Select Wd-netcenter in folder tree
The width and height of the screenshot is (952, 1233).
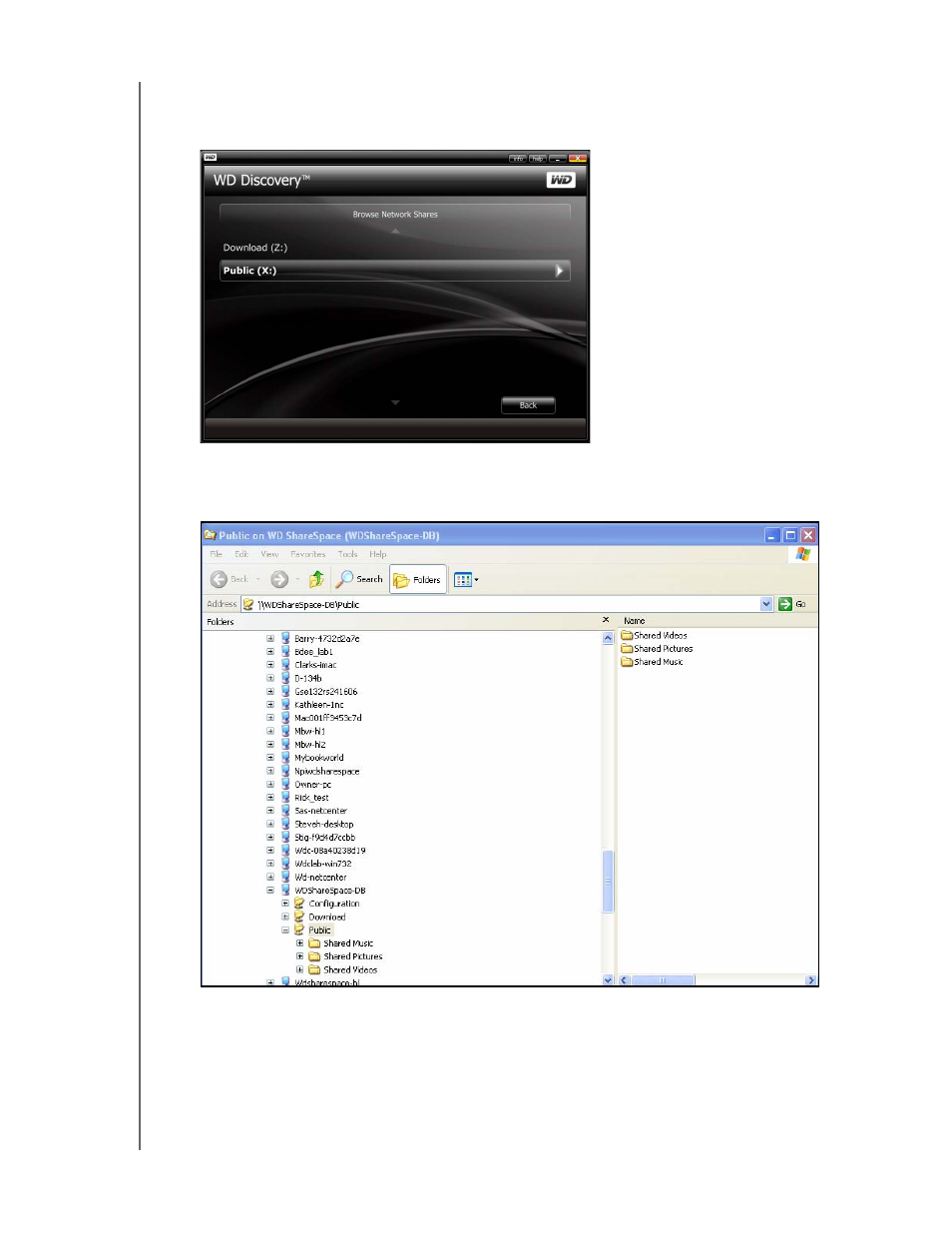point(320,878)
